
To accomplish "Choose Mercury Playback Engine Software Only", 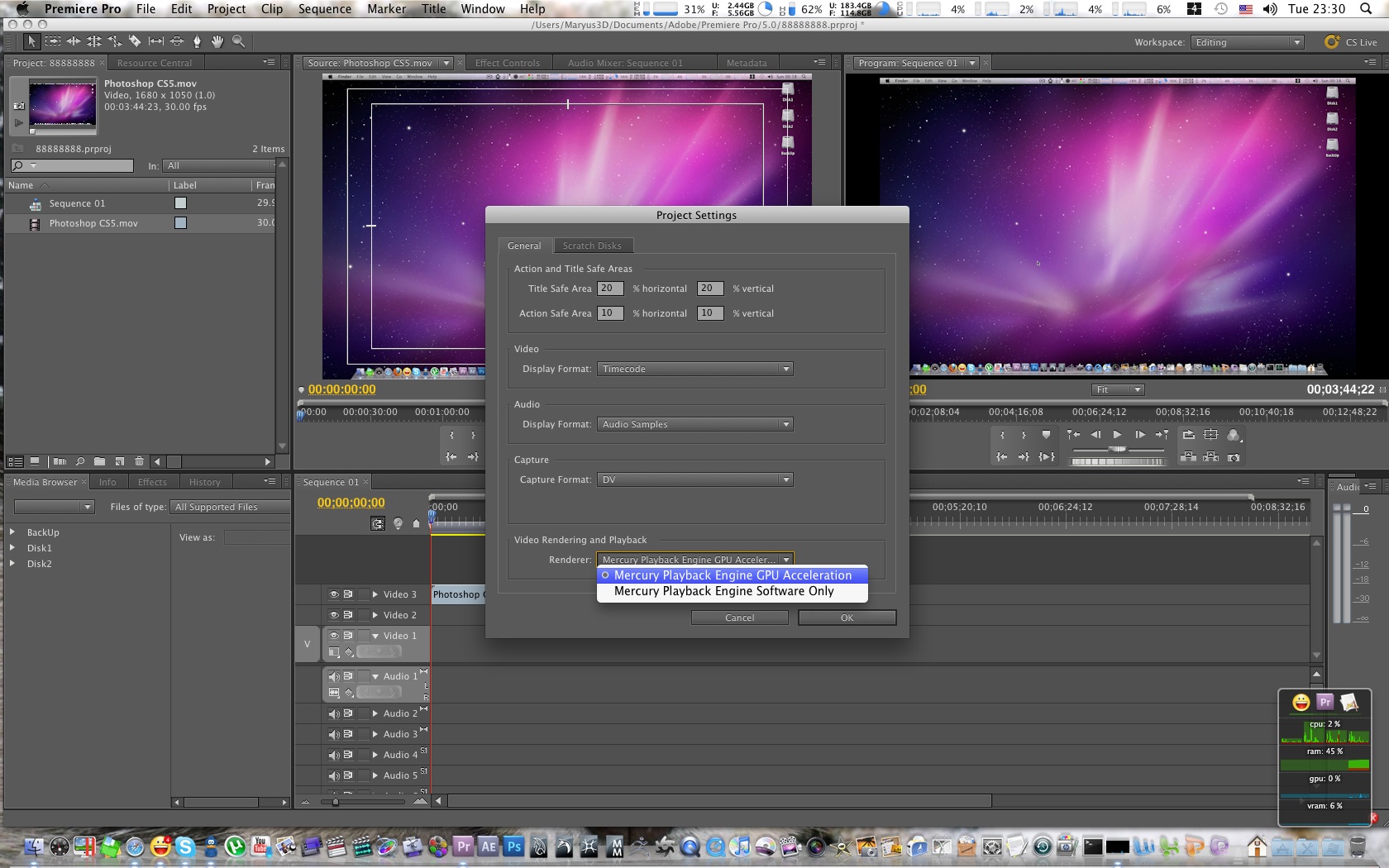I will (723, 592).
